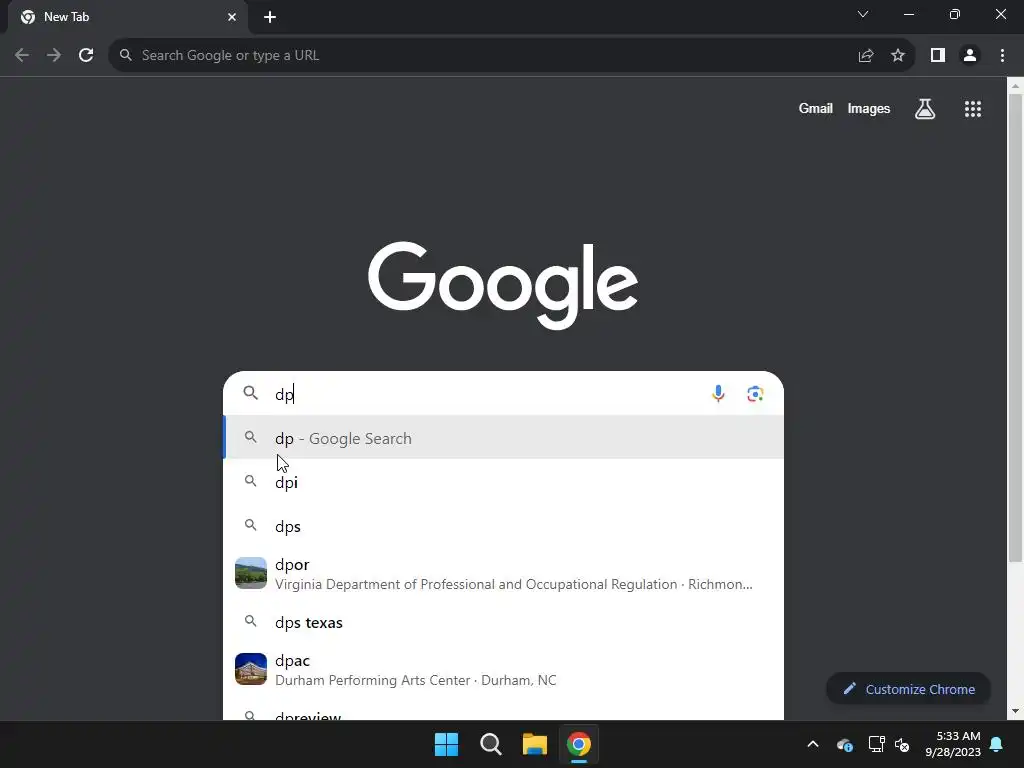Click the Chrome taskbar icon

click(x=579, y=744)
